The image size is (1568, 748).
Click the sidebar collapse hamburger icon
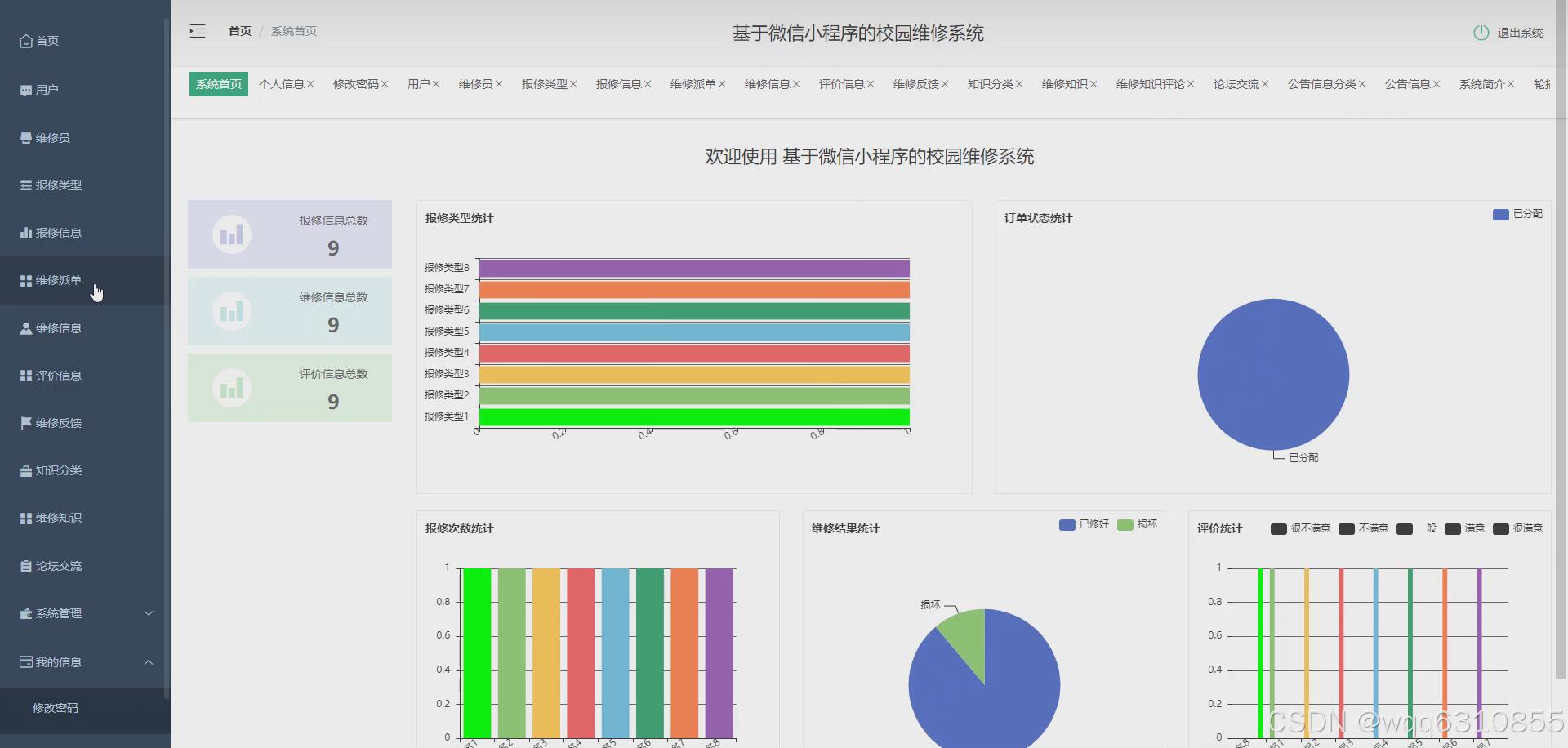pyautogui.click(x=197, y=31)
